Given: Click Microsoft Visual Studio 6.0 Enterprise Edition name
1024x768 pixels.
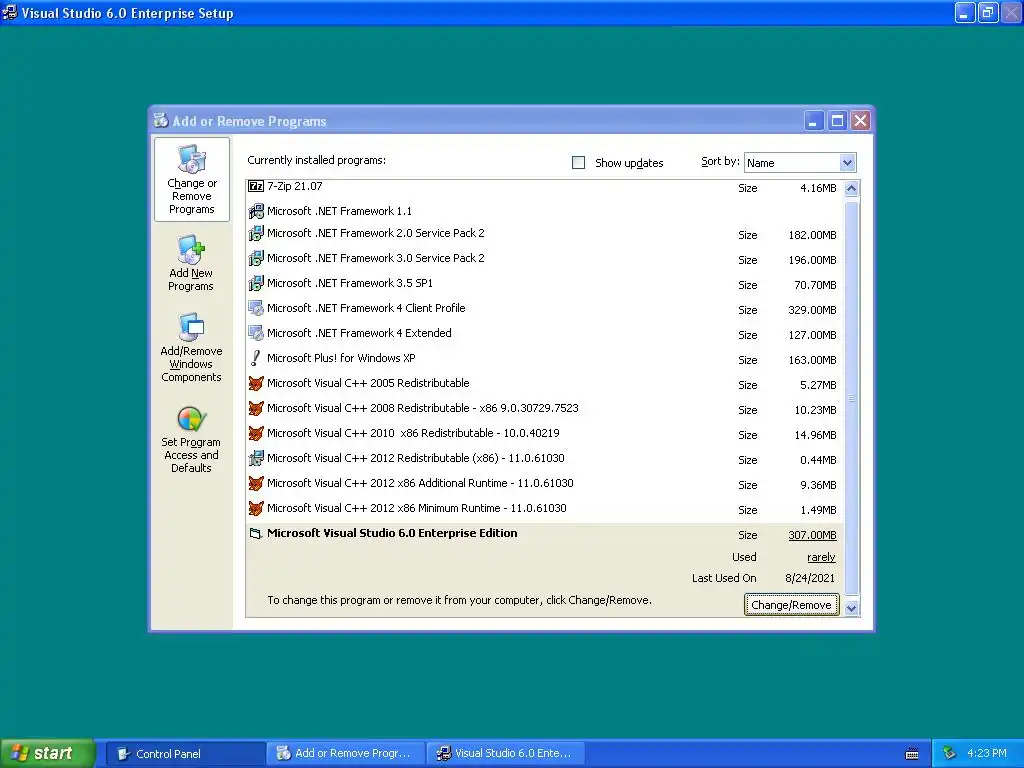Looking at the screenshot, I should click(392, 534).
